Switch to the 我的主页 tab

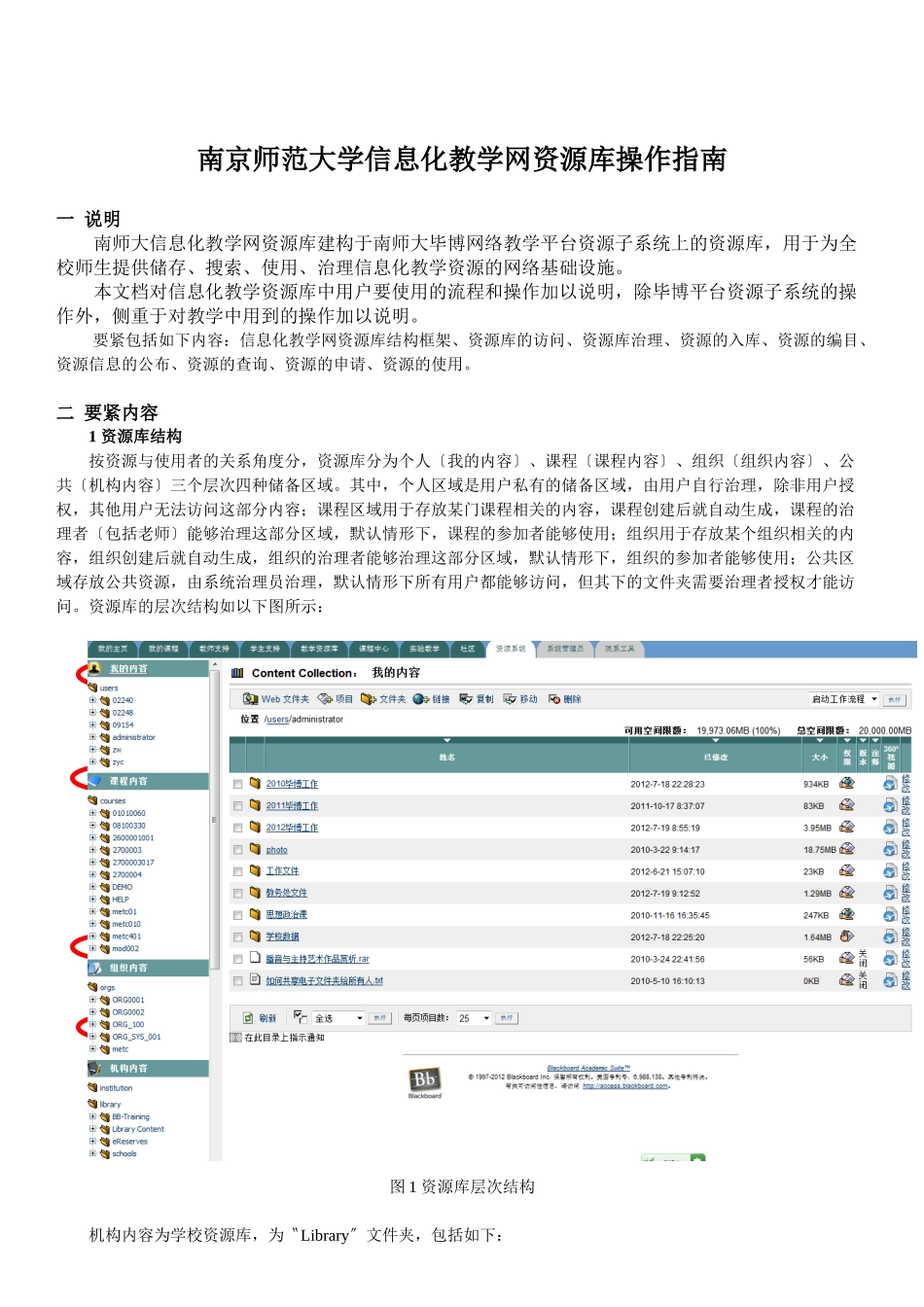(113, 649)
